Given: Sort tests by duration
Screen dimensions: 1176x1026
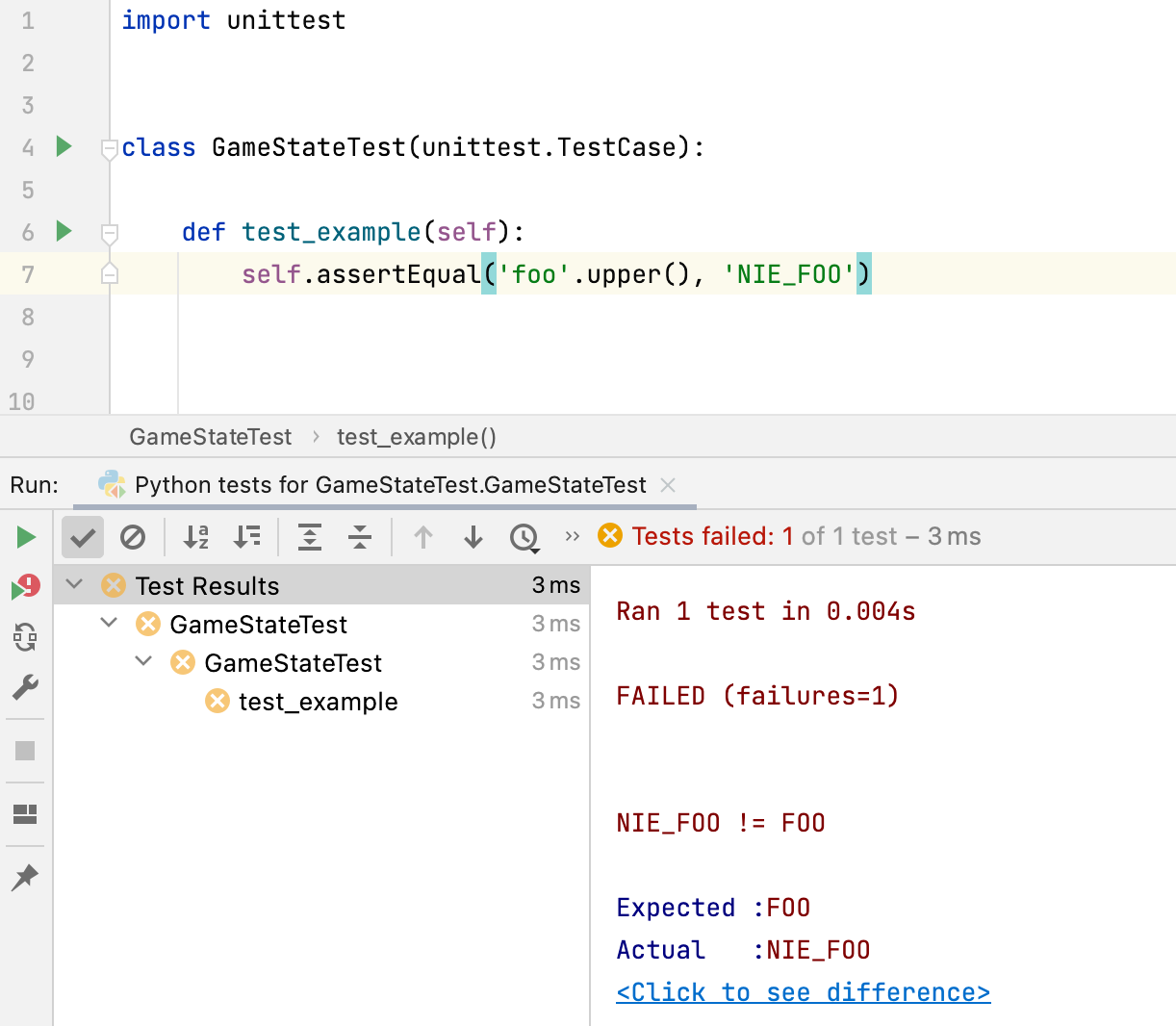Looking at the screenshot, I should pyautogui.click(x=247, y=537).
